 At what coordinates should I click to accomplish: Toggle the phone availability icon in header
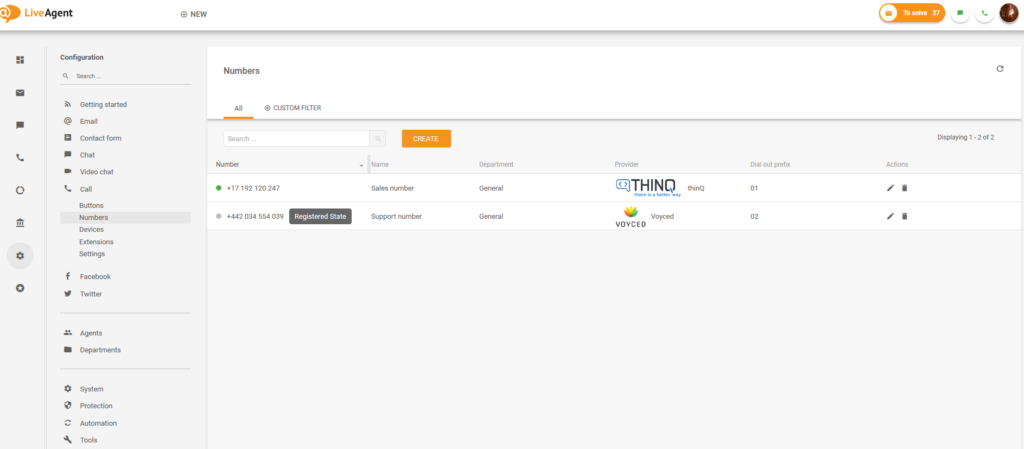pos(985,13)
